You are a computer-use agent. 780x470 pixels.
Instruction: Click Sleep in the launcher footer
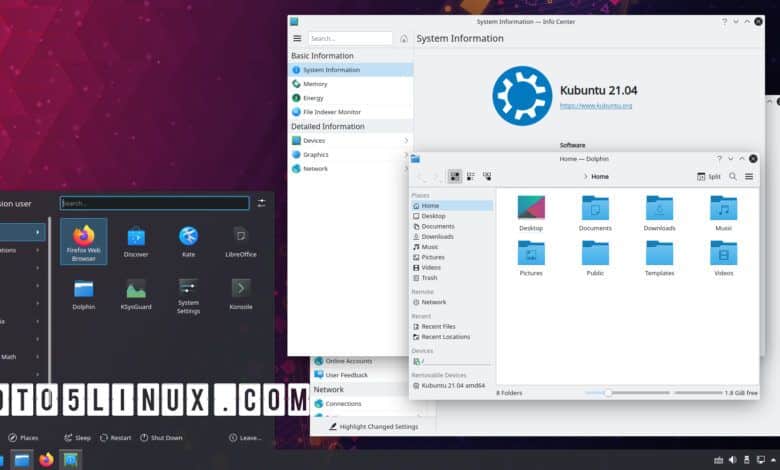tap(77, 438)
